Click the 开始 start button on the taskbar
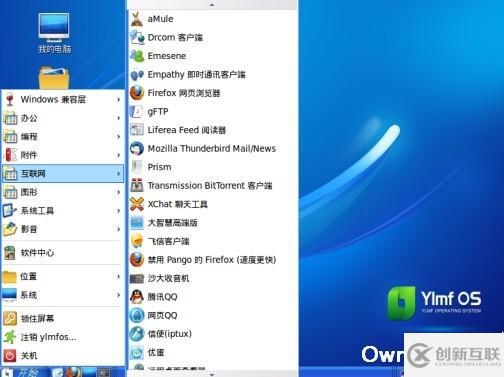Image resolution: width=504 pixels, height=377 pixels. click(x=25, y=372)
